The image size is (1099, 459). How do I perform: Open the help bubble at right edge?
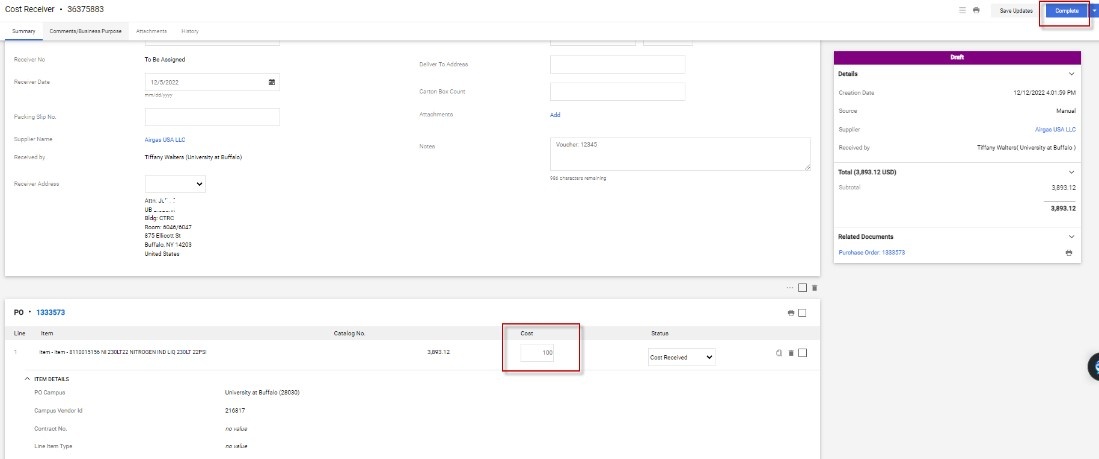click(1093, 367)
